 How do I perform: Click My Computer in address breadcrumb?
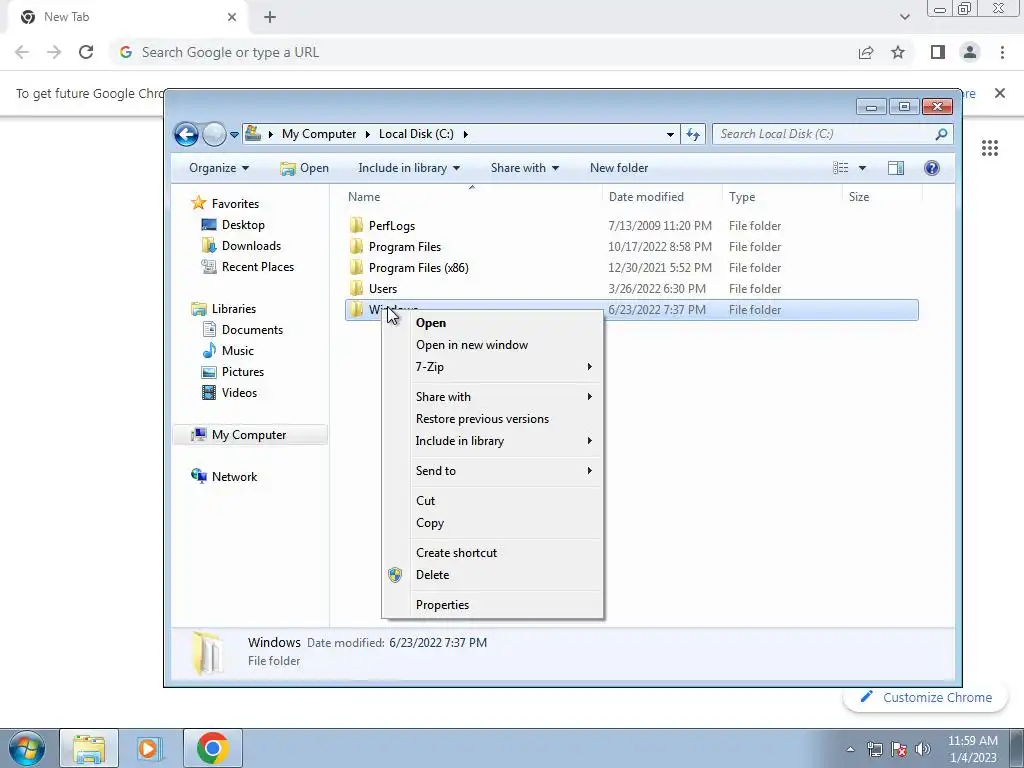[319, 134]
